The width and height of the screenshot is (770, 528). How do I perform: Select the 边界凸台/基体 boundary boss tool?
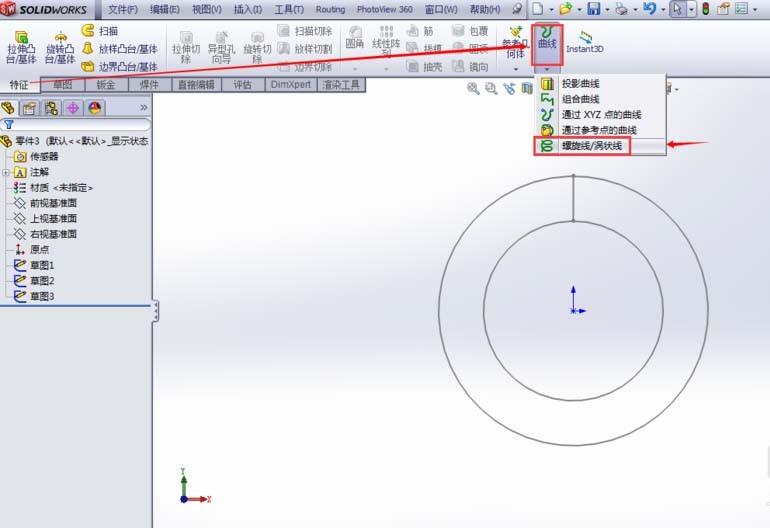pos(120,66)
